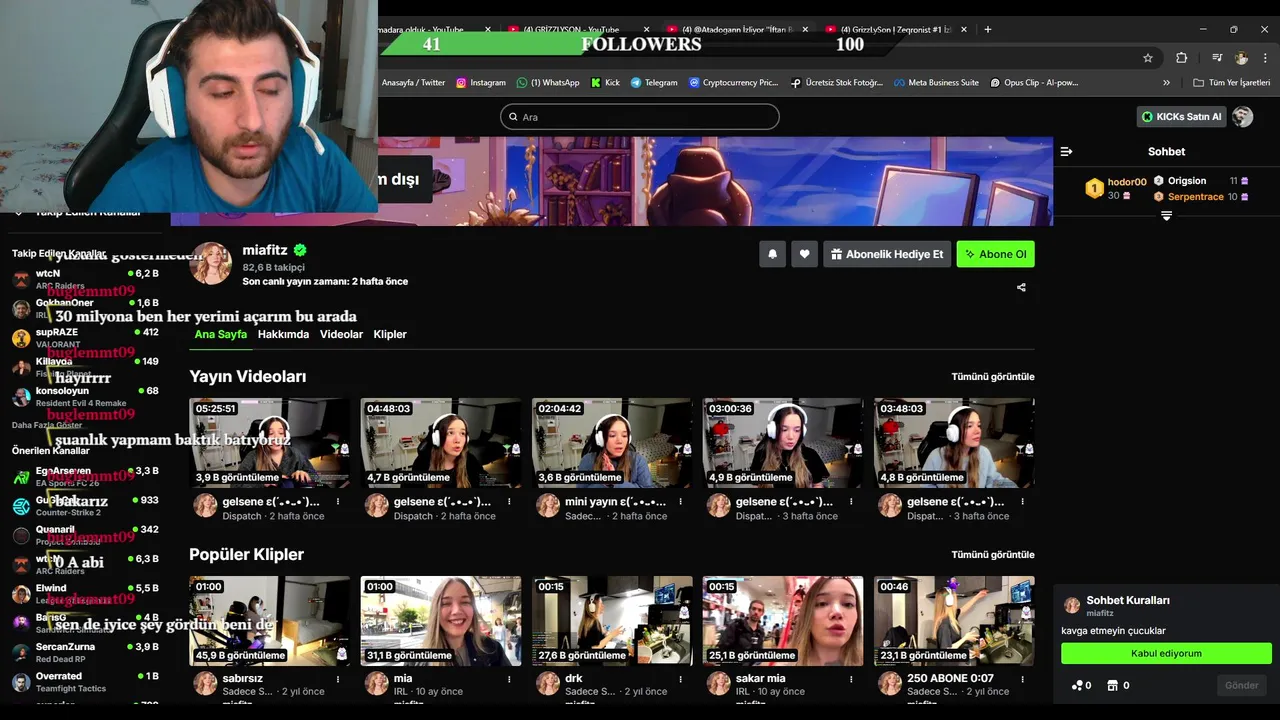Play the sakar mia clip thumbnail

pos(783,621)
